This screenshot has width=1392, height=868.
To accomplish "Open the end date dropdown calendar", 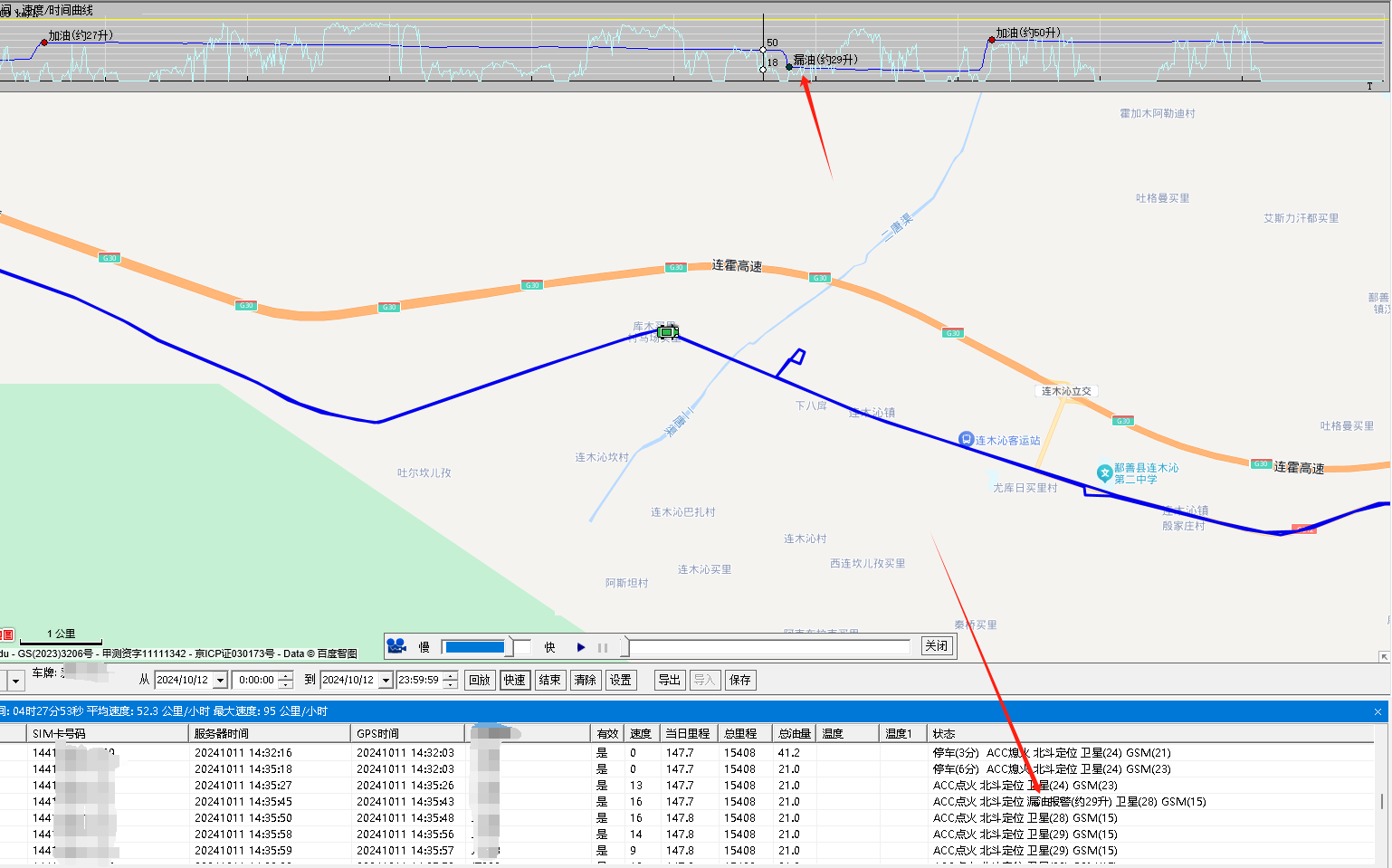I will pyautogui.click(x=386, y=681).
